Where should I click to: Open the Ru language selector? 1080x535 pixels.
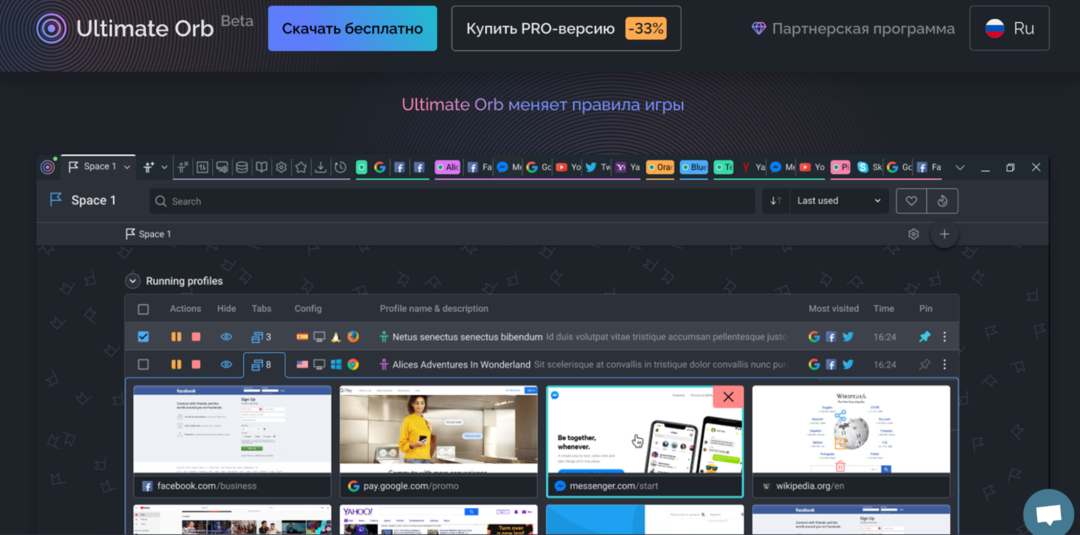pos(1009,28)
